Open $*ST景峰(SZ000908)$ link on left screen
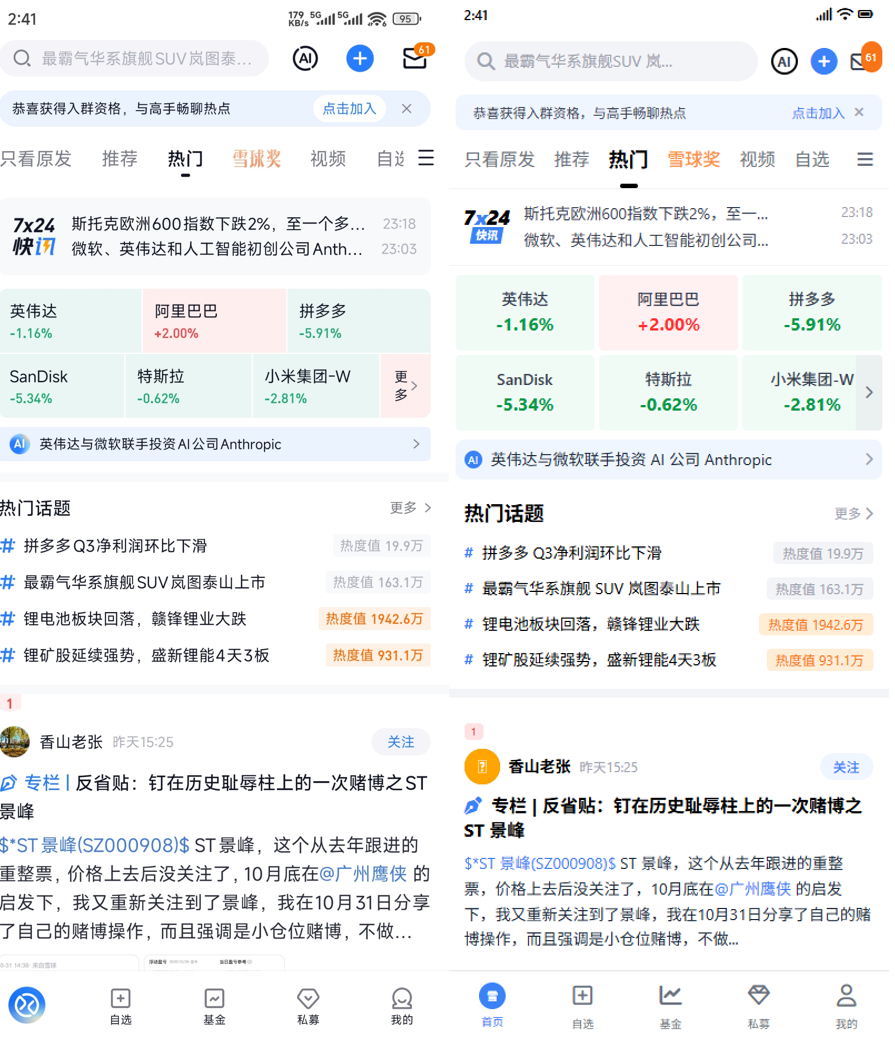The width and height of the screenshot is (895, 1040). tap(95, 845)
